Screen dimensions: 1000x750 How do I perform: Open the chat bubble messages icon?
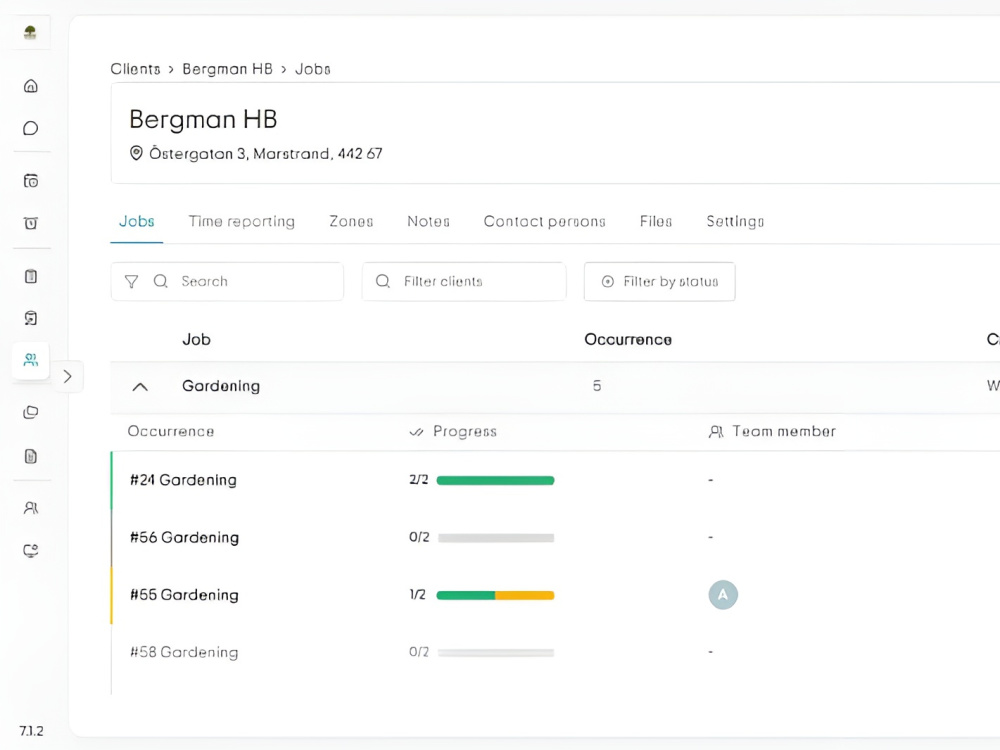[x=31, y=128]
